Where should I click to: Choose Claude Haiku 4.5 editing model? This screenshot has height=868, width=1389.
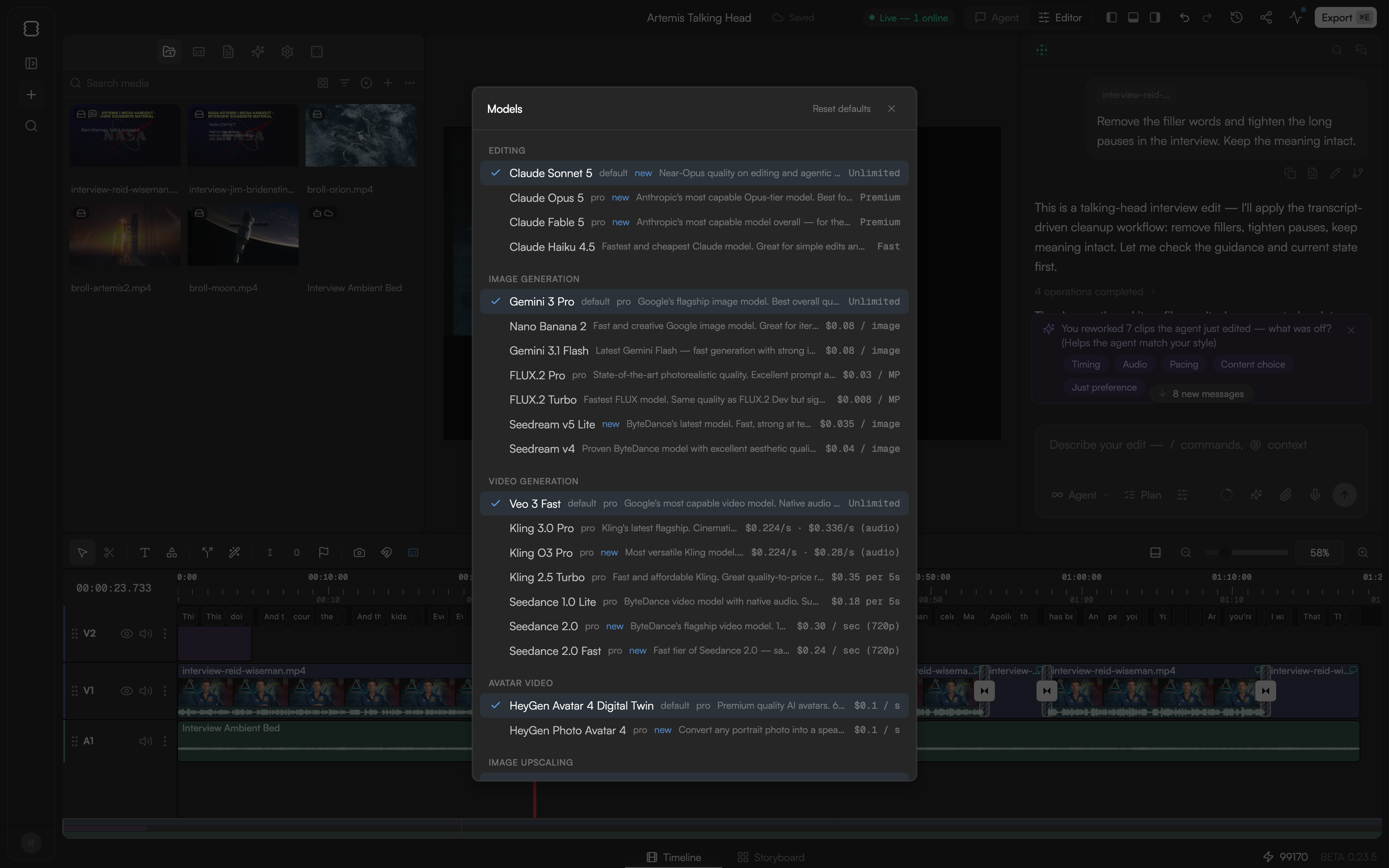coord(694,247)
